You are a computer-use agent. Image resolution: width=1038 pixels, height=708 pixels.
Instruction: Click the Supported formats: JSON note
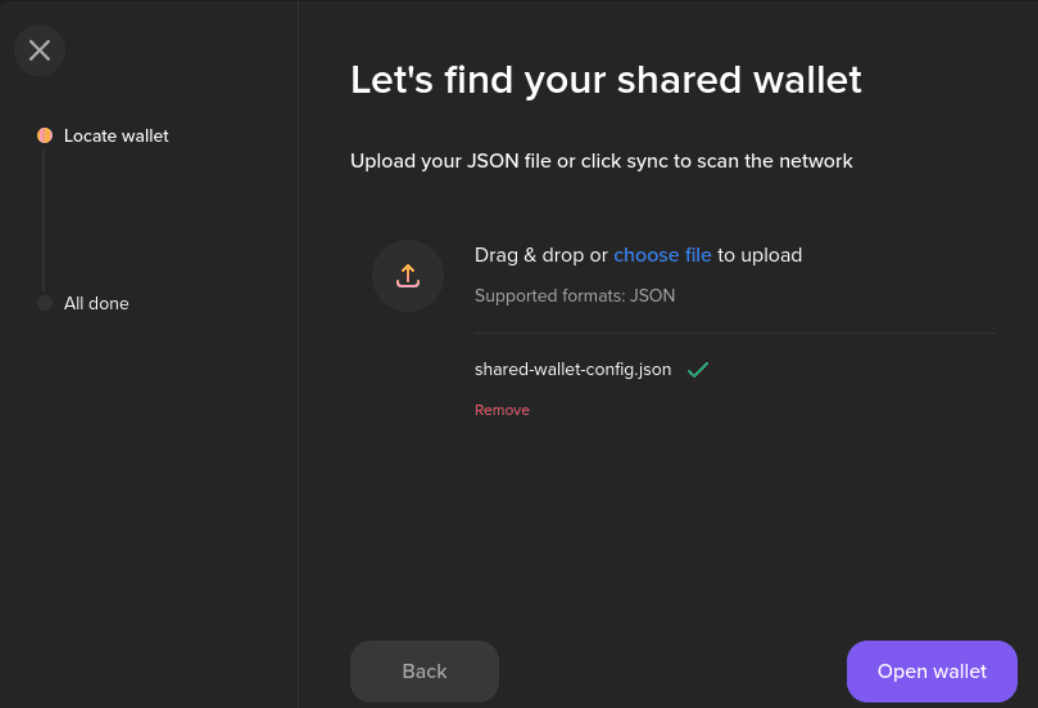575,295
